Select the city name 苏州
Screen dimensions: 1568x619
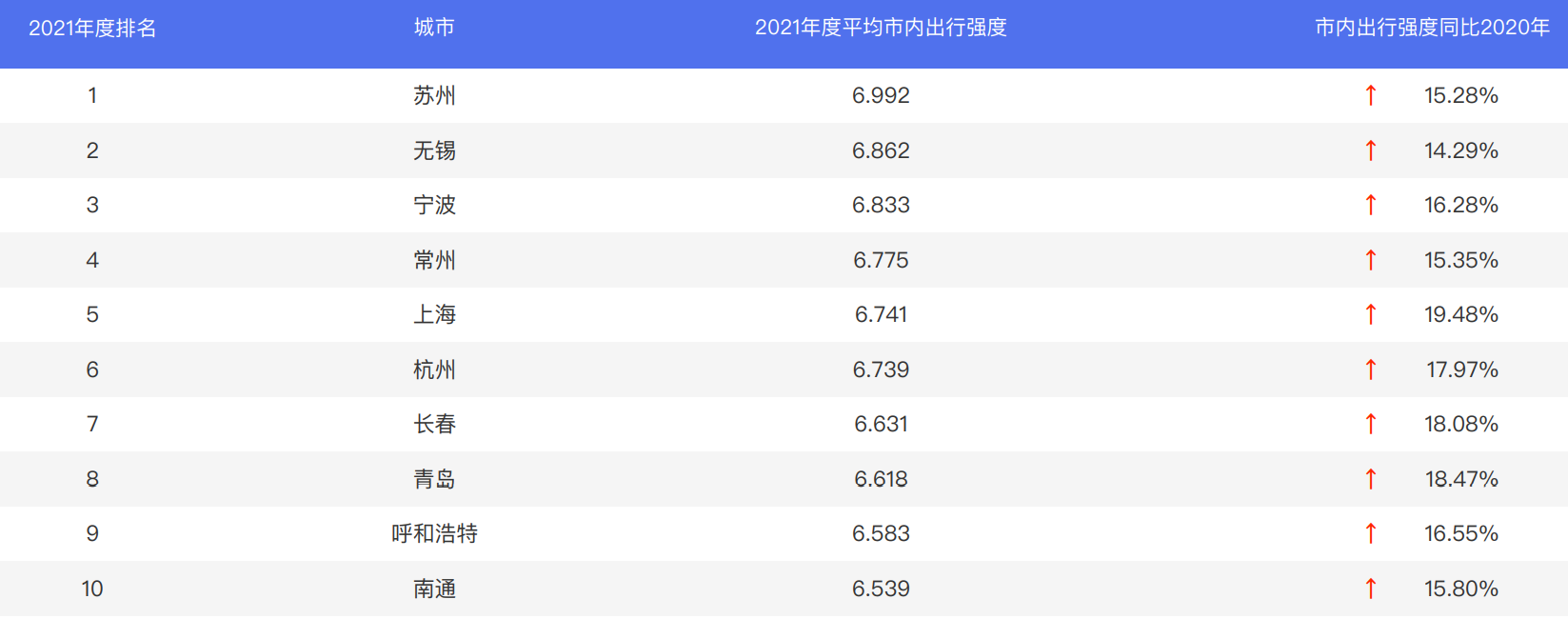click(434, 95)
